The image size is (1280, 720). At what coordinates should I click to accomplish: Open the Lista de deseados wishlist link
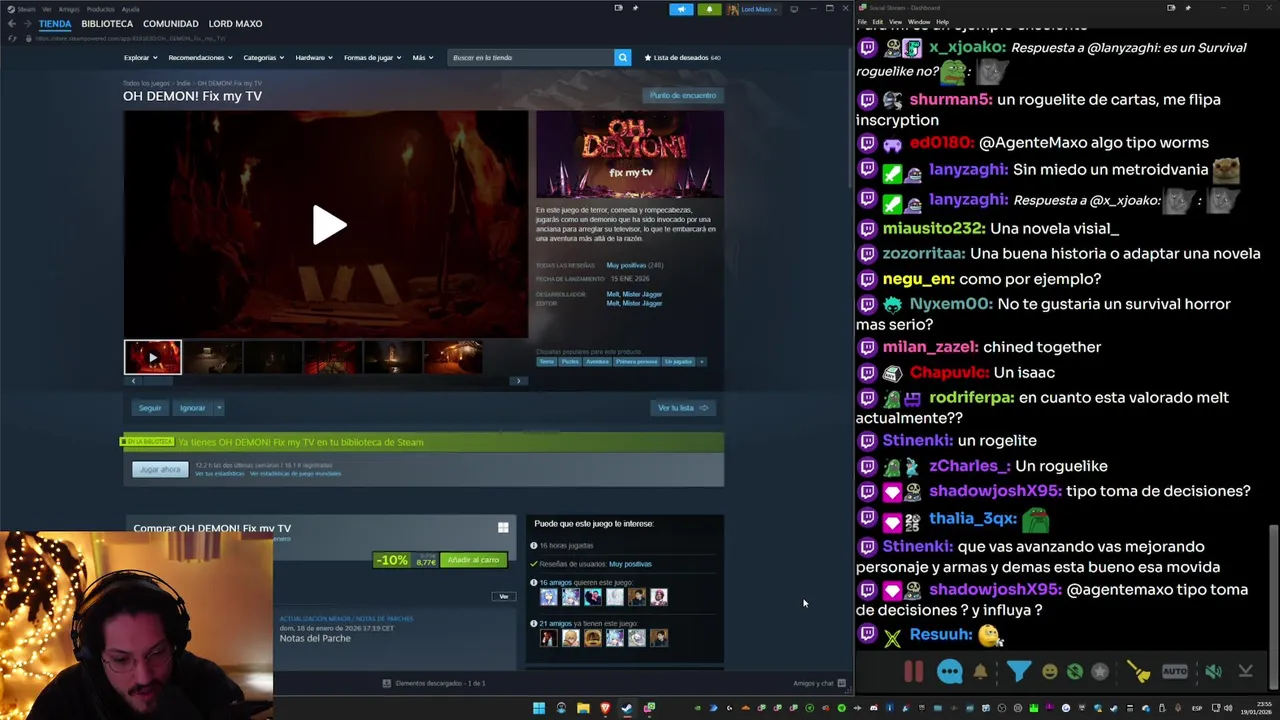683,57
